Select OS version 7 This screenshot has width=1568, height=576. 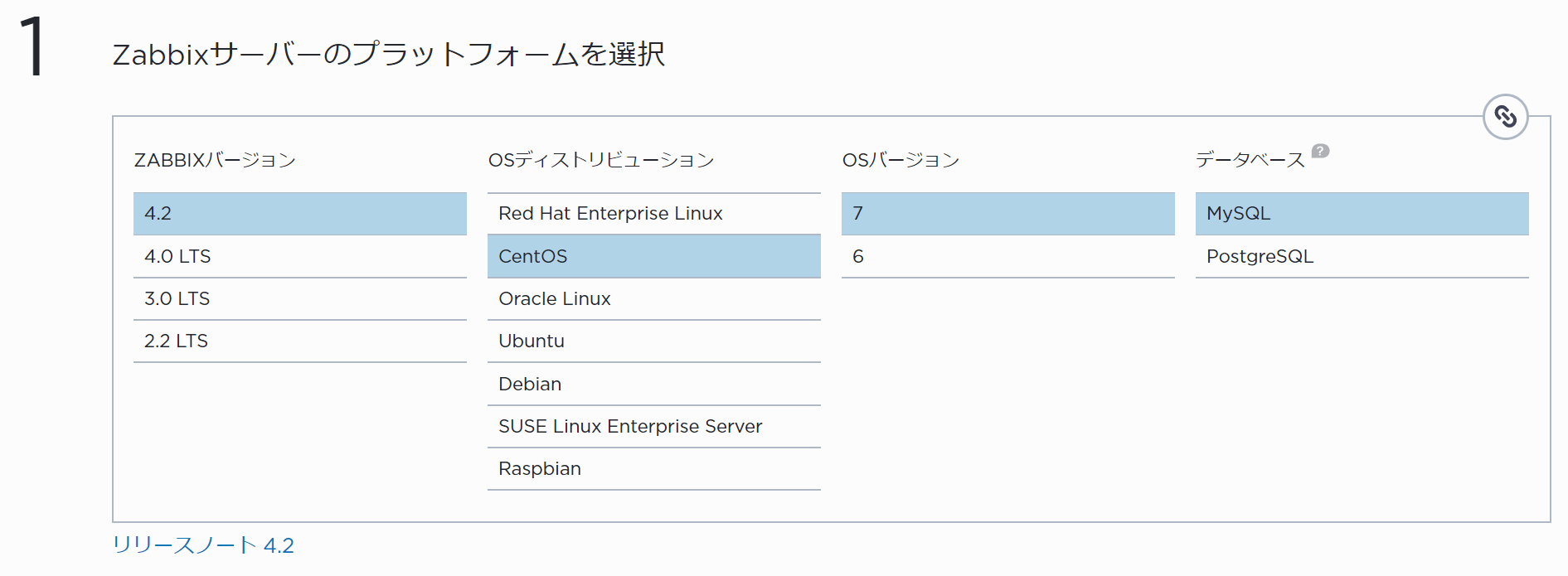tap(1007, 214)
